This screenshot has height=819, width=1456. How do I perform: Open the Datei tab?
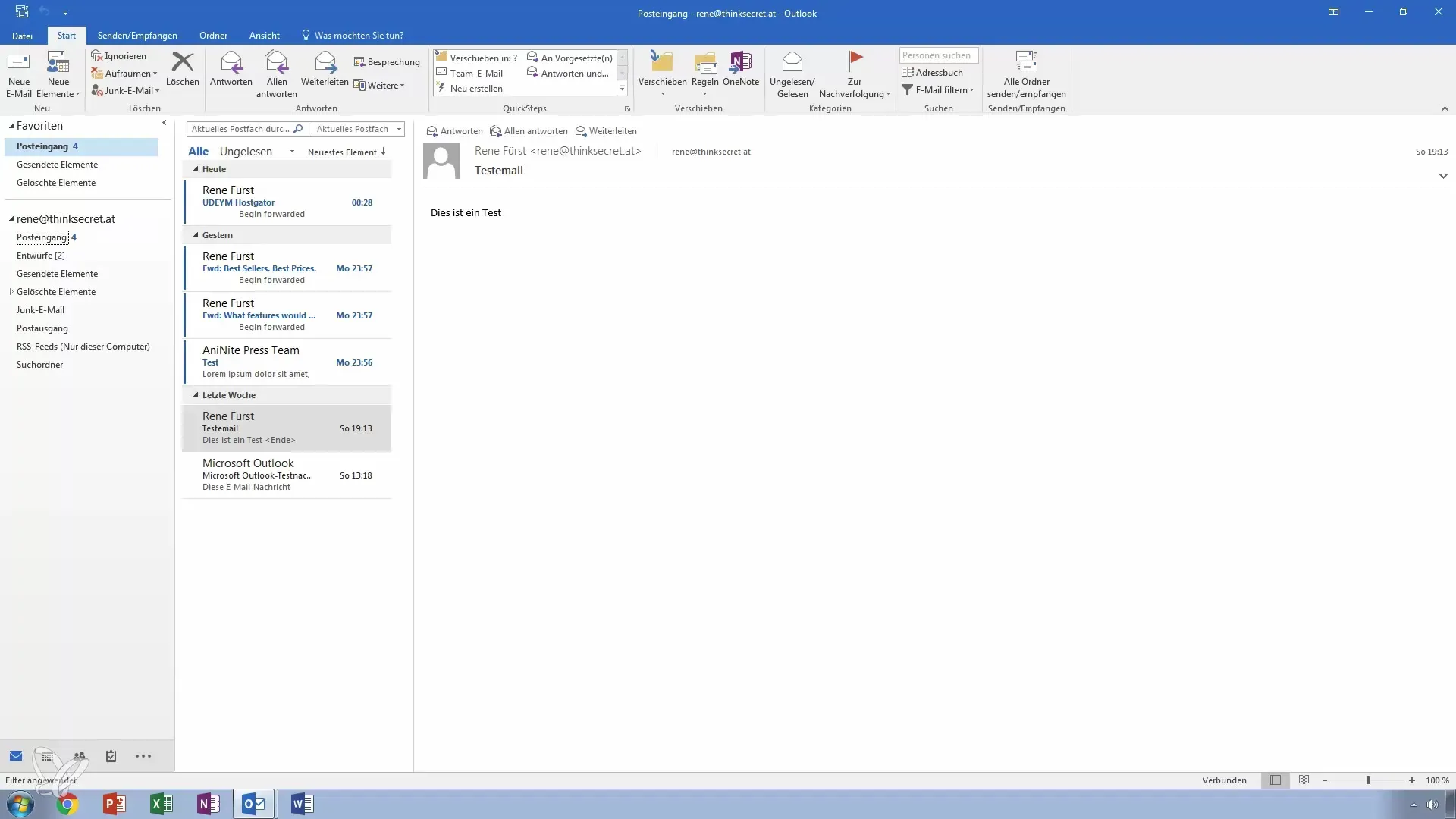pos(22,36)
